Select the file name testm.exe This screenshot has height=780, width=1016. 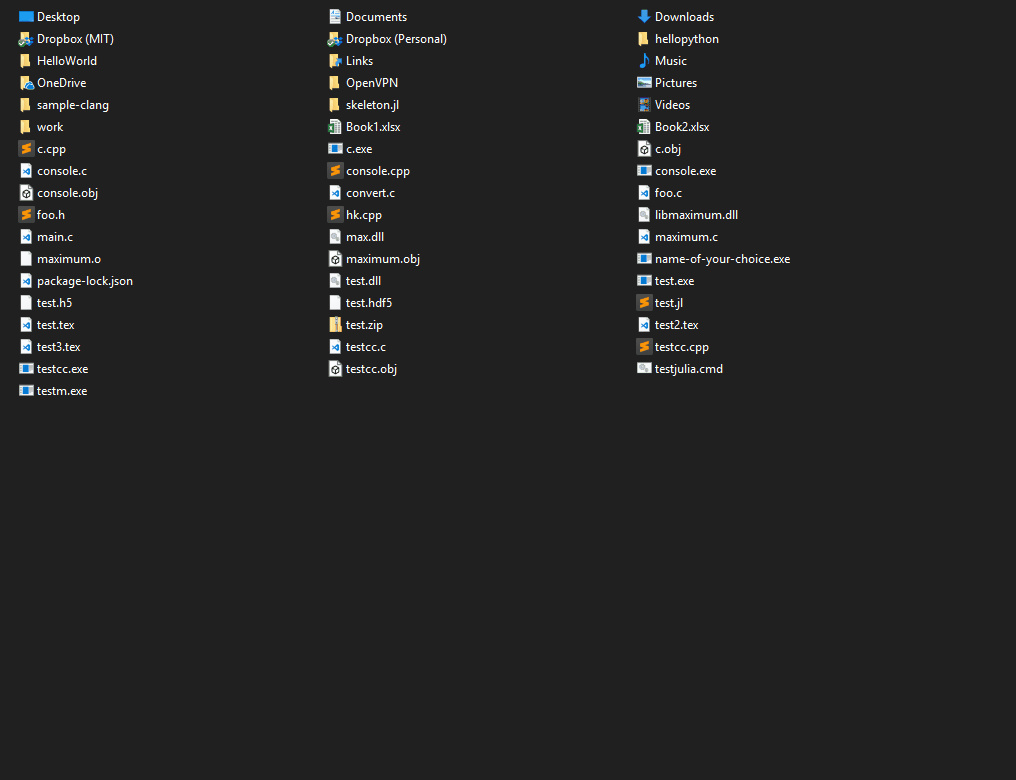(62, 391)
